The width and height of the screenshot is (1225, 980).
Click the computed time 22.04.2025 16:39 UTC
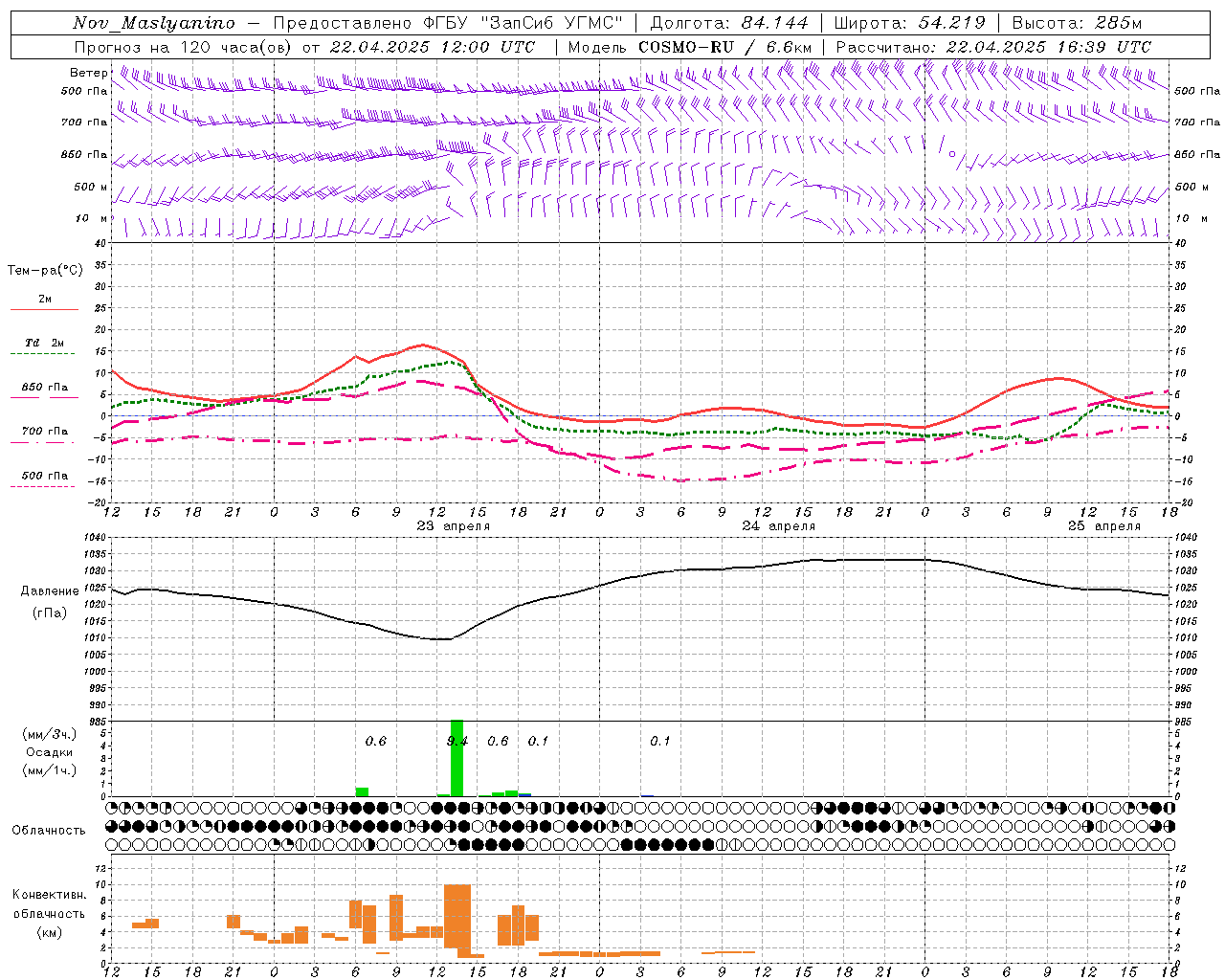[1049, 46]
